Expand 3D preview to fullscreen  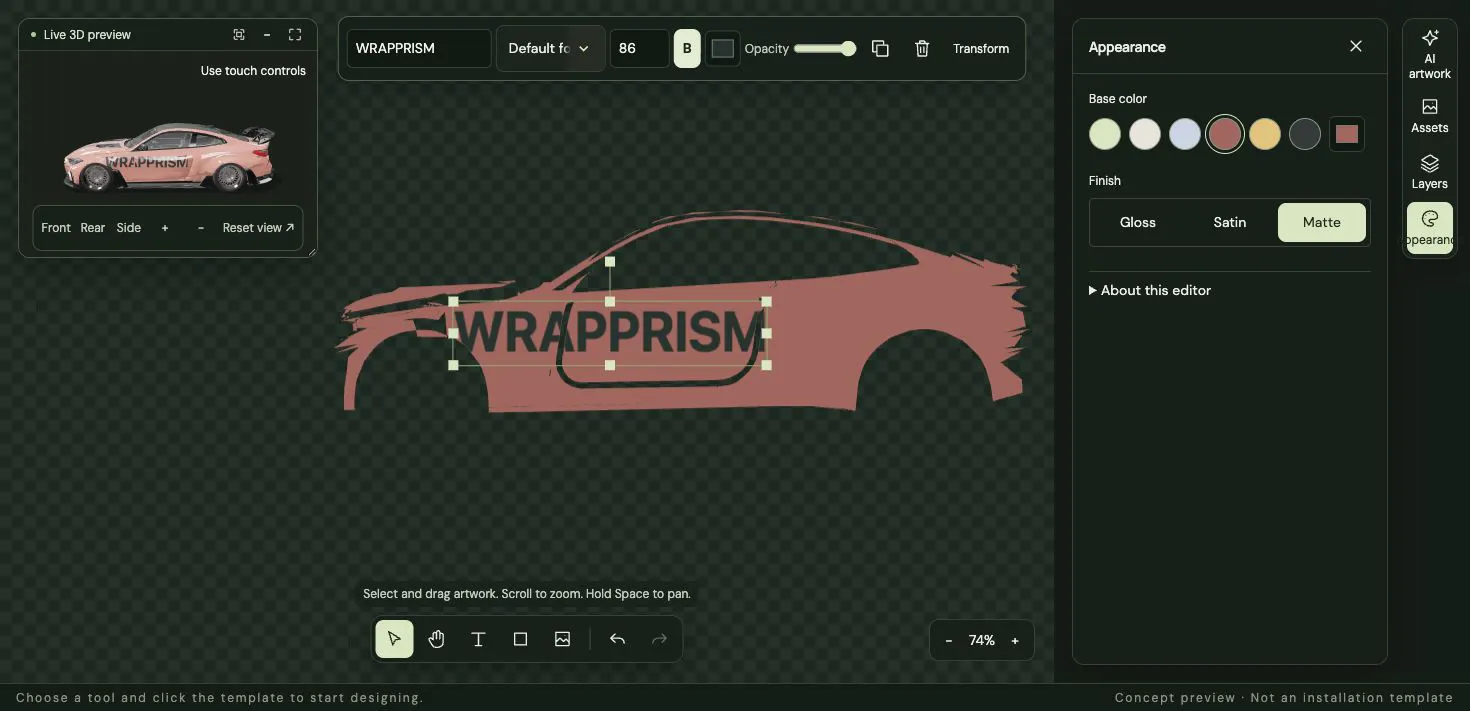pyautogui.click(x=295, y=34)
